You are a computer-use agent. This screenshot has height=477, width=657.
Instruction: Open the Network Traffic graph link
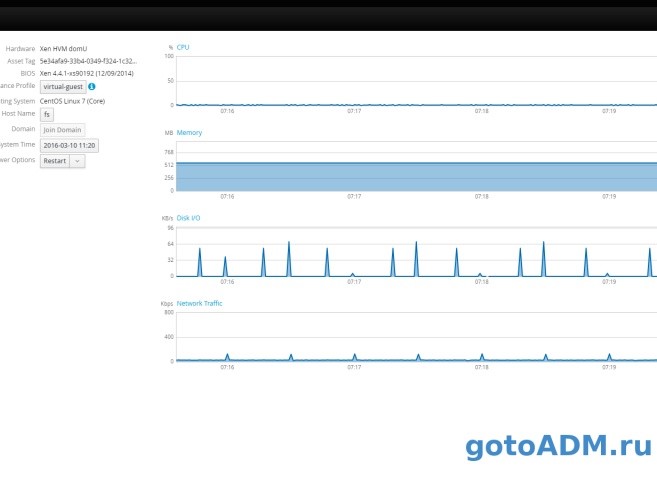199,303
